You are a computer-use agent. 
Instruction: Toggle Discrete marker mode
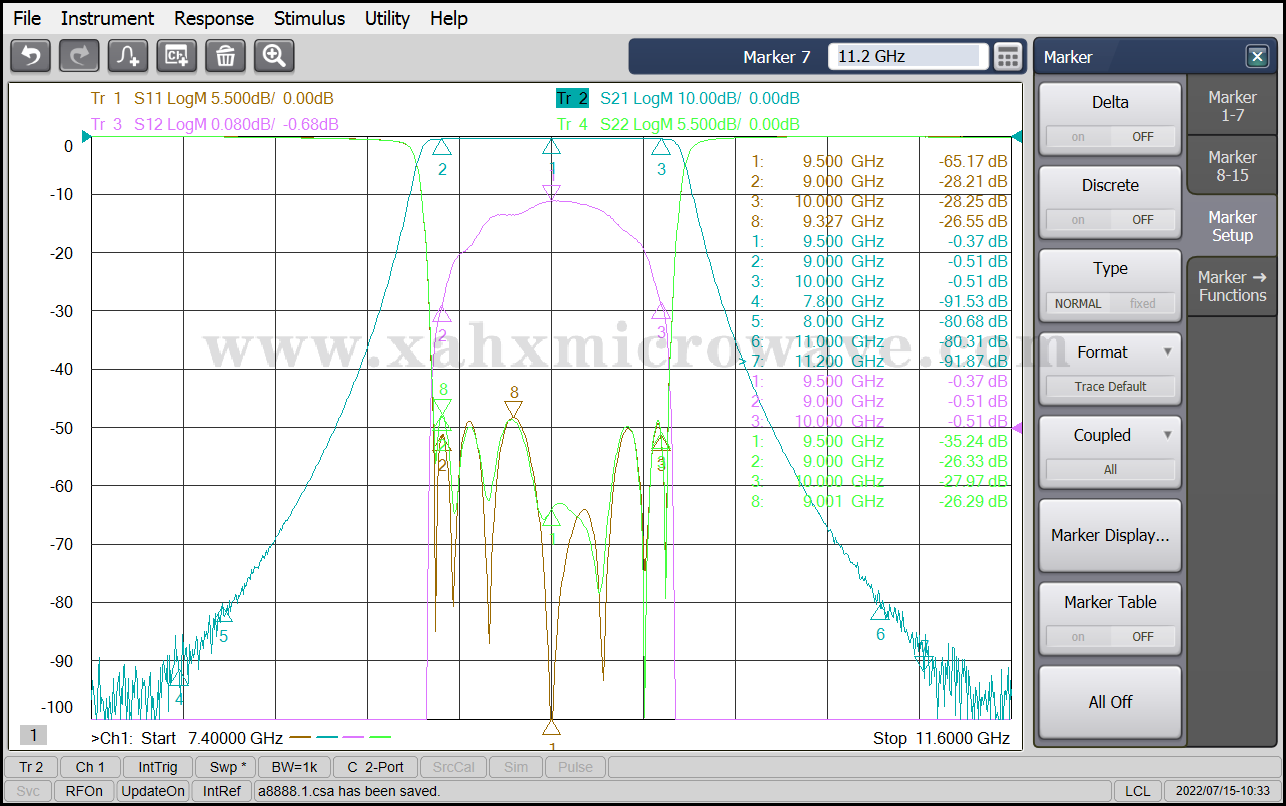click(1110, 202)
